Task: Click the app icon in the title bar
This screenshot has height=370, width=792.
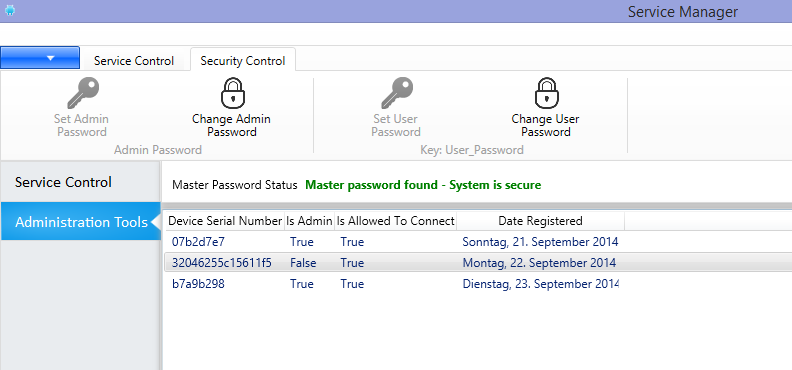Action: pos(10,10)
